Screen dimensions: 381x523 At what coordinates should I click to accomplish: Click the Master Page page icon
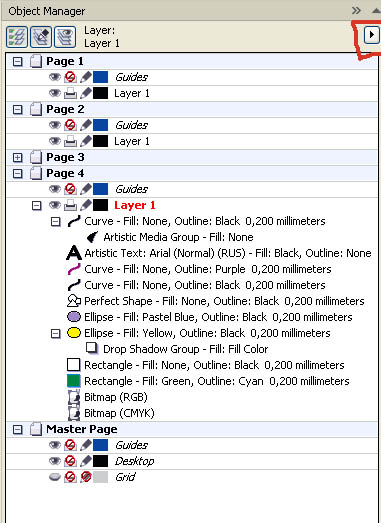(36, 429)
